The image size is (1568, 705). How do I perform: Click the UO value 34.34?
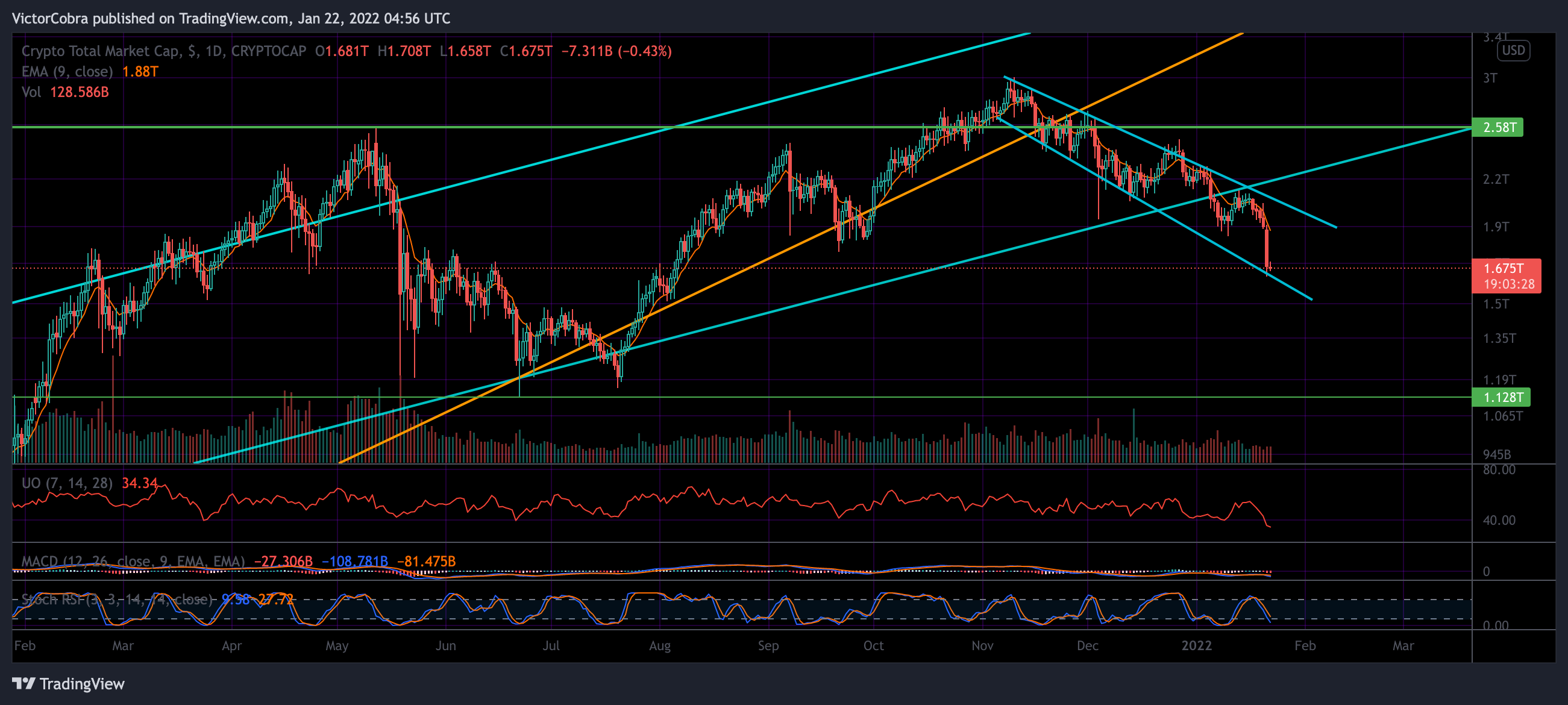point(139,483)
